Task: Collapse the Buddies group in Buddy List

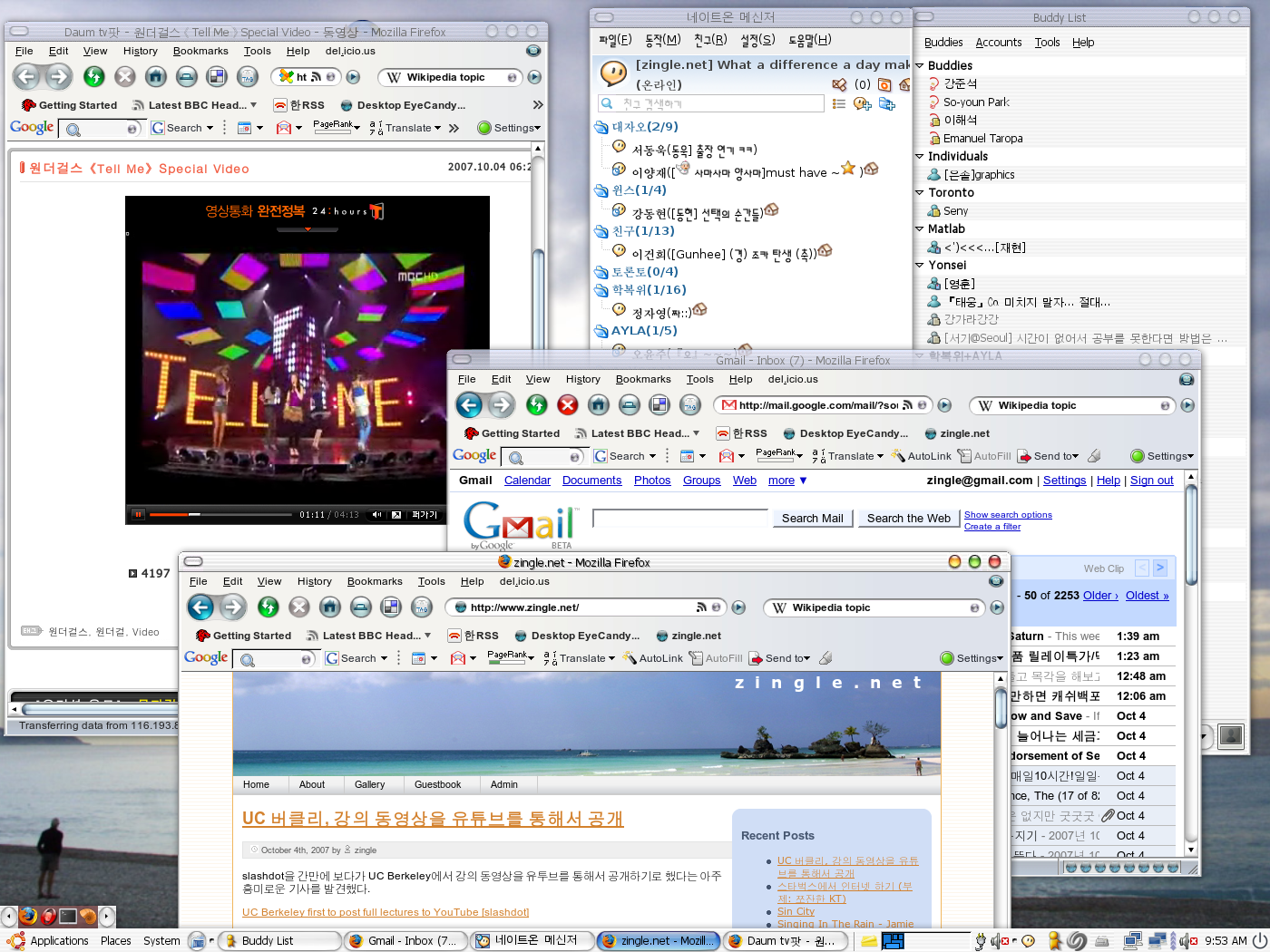Action: click(x=920, y=65)
